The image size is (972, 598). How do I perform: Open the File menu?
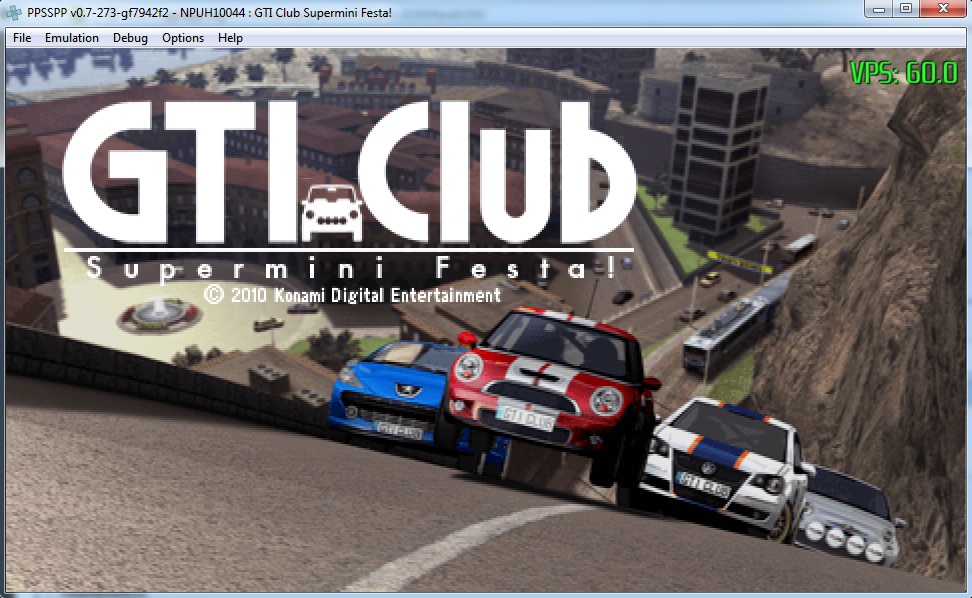[x=22, y=38]
